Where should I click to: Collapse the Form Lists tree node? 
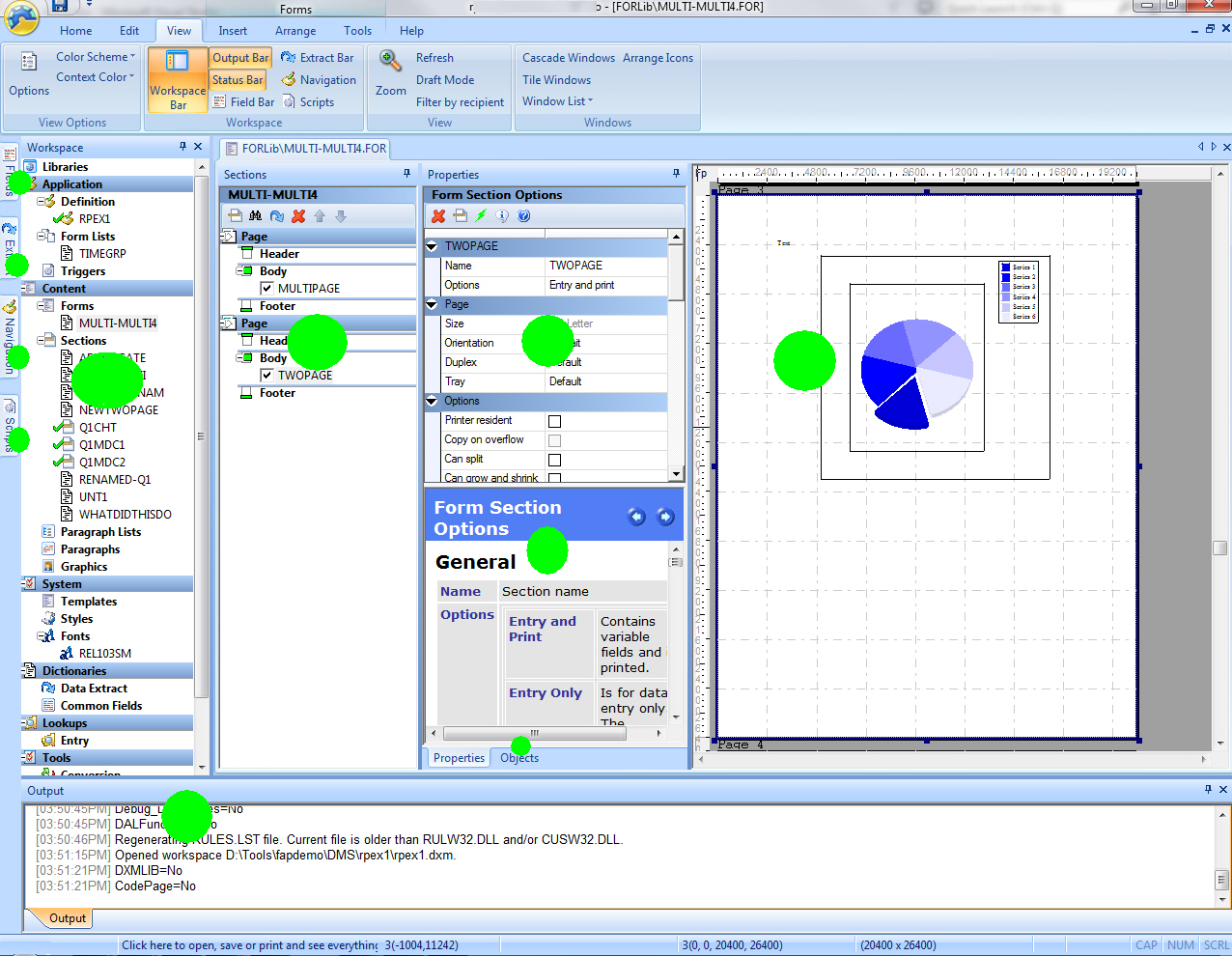pyautogui.click(x=41, y=237)
